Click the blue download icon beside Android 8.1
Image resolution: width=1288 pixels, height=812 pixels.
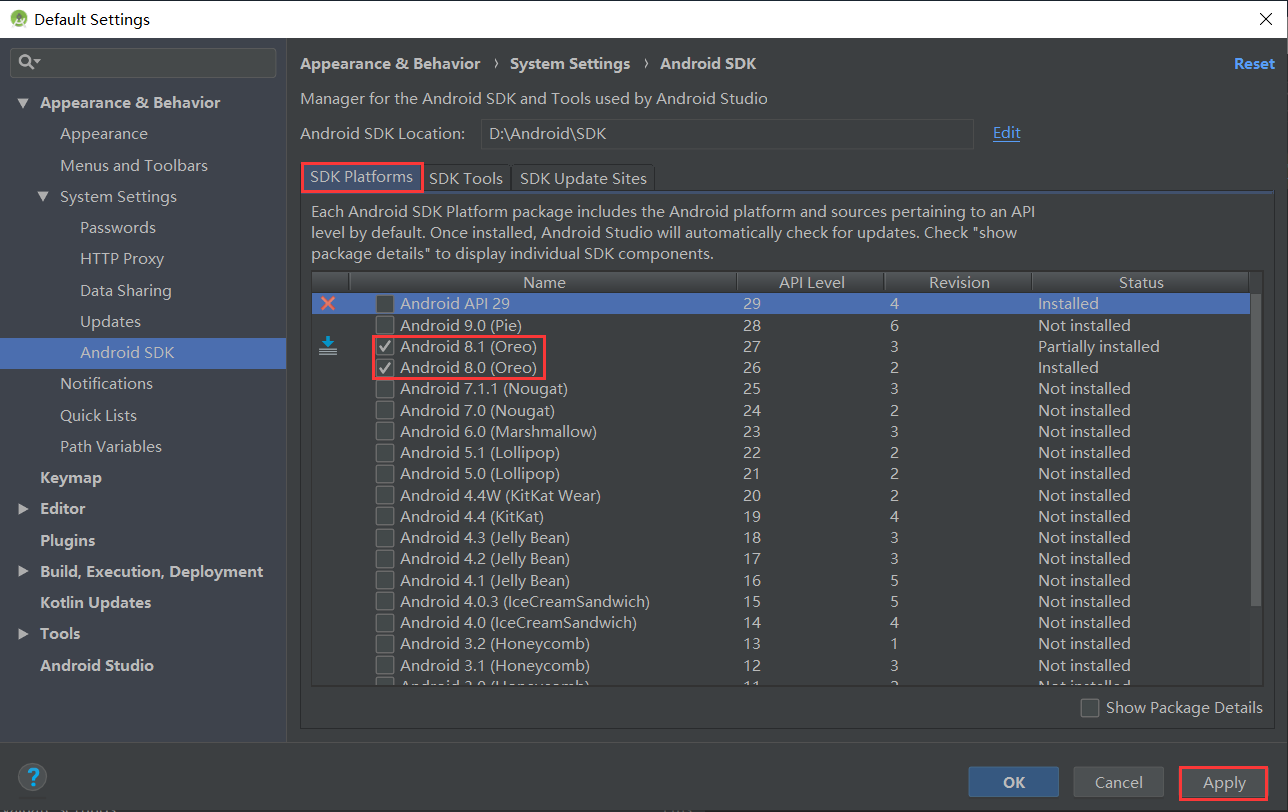pos(327,346)
